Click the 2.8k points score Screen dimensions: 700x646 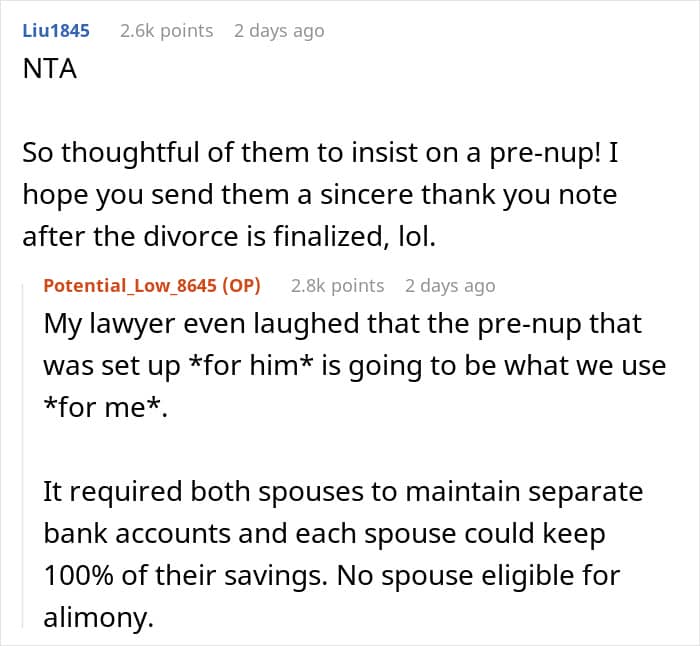coord(337,285)
